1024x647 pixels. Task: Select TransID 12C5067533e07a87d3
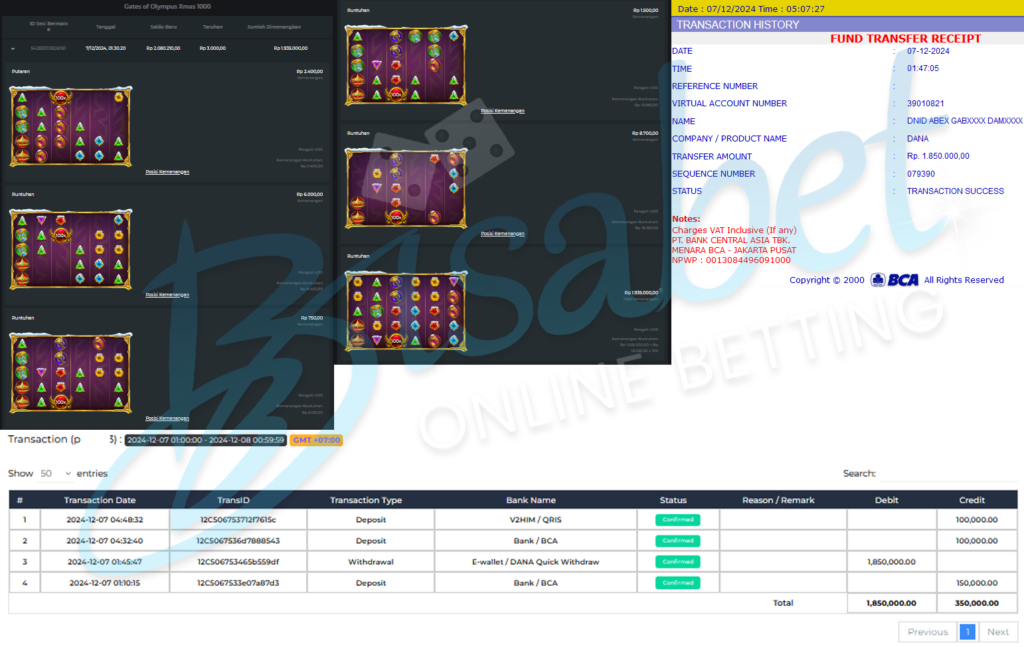(x=238, y=582)
